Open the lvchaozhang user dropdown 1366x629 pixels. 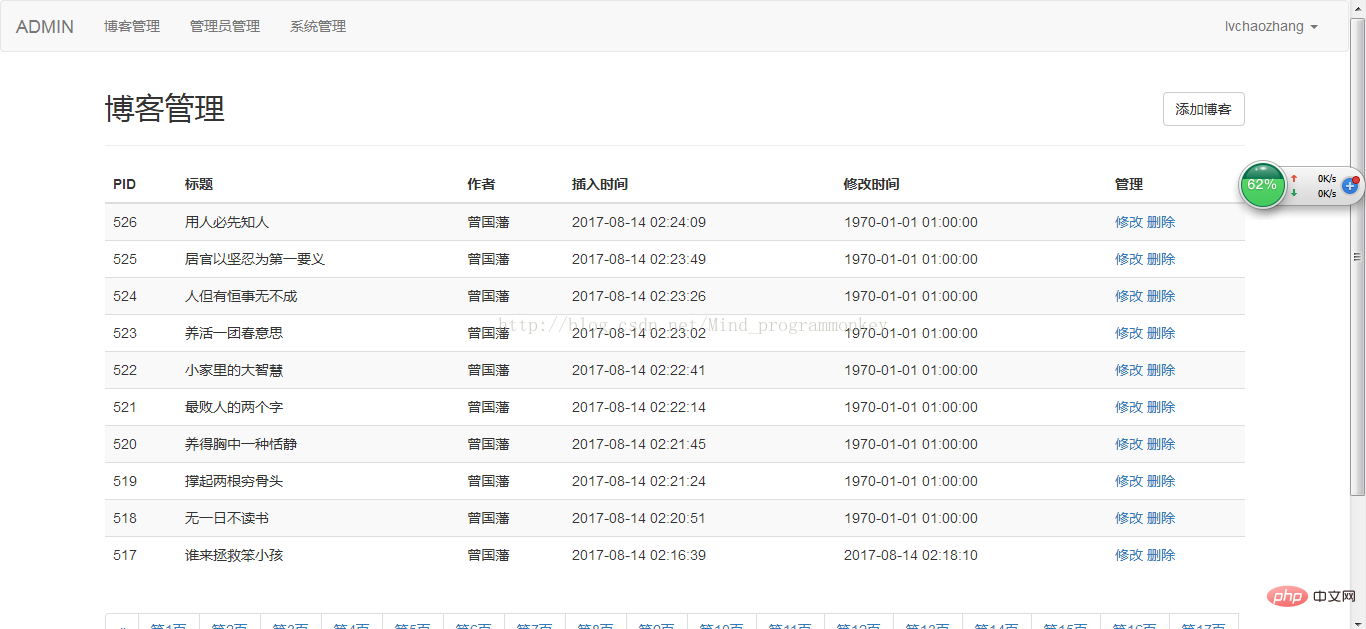tap(1271, 27)
